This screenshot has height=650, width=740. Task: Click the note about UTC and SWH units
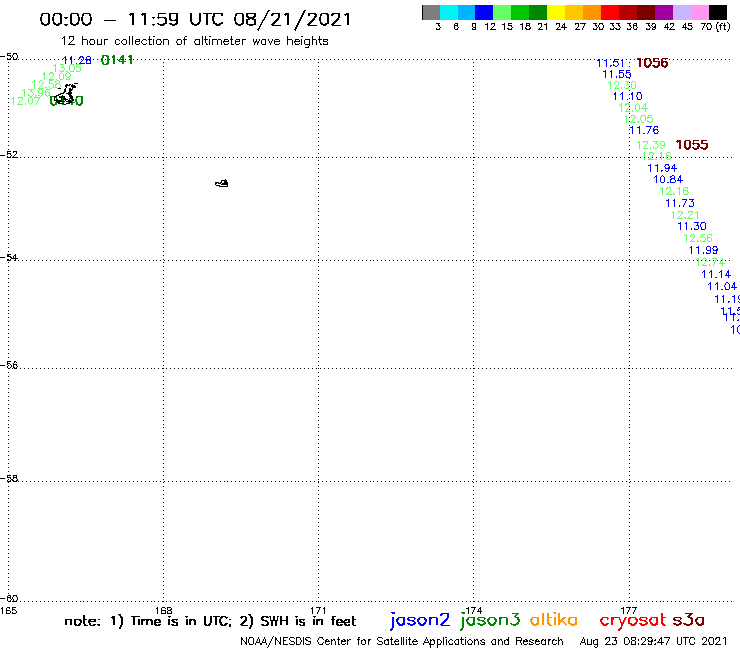[210, 621]
